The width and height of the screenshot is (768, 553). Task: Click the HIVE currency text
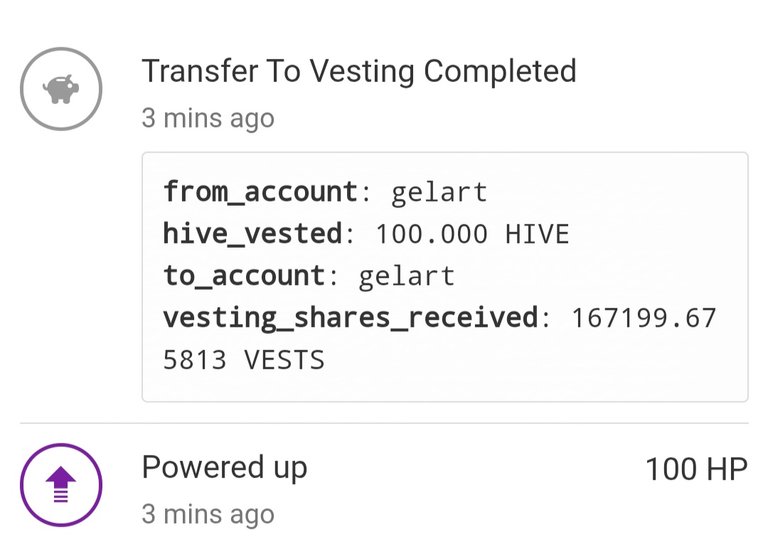[x=537, y=234]
